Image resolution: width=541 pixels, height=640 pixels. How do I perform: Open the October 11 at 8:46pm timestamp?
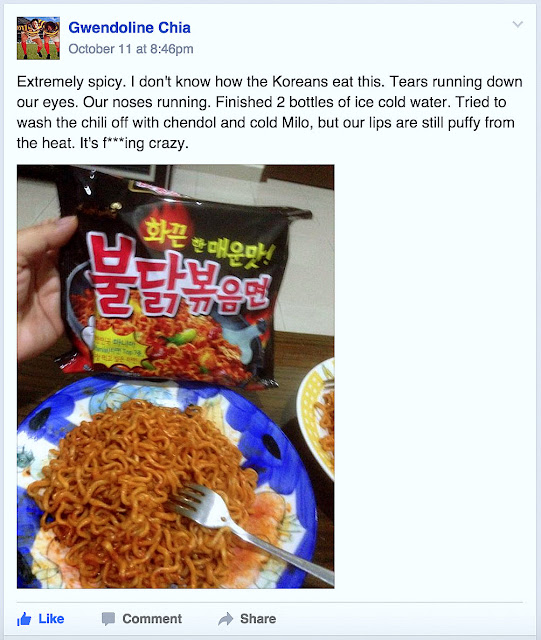coord(131,49)
